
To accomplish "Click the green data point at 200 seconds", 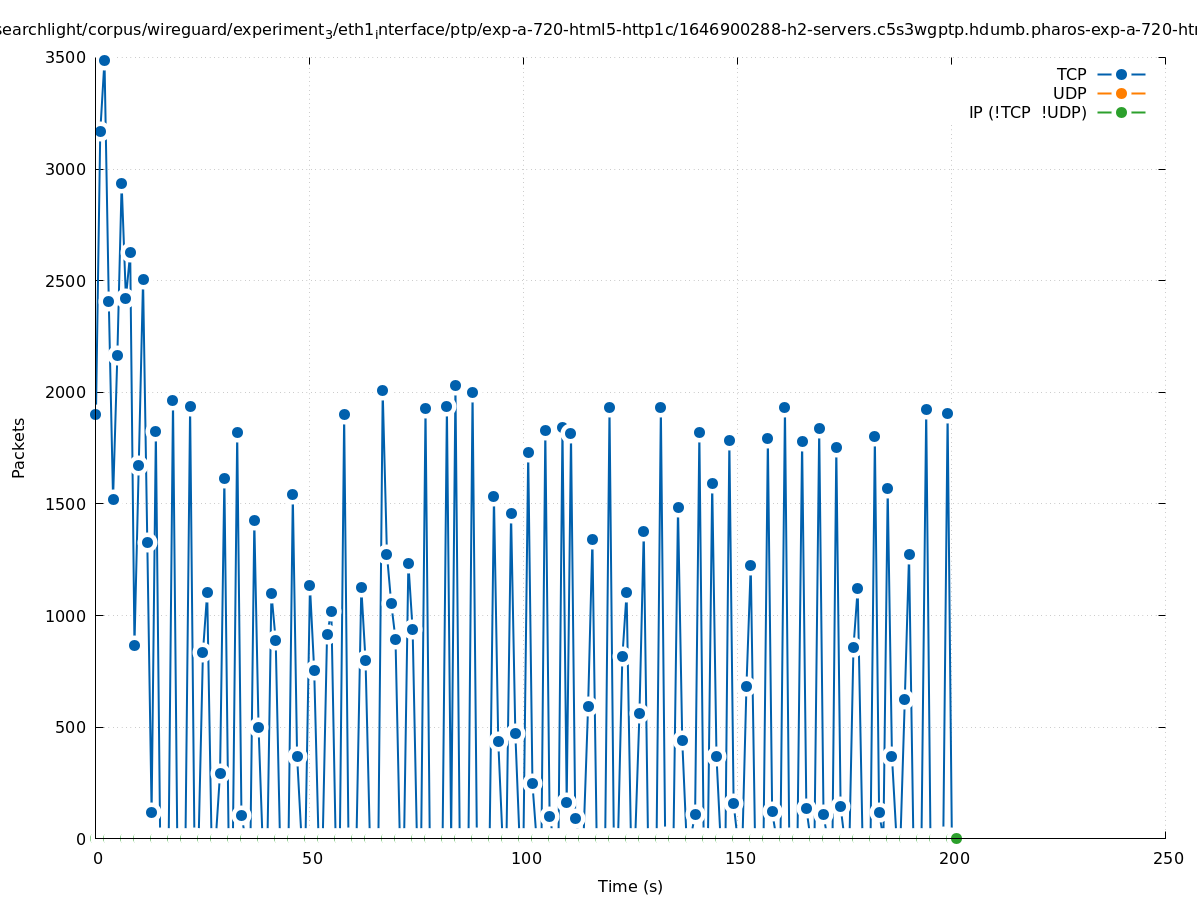I will pos(956,838).
